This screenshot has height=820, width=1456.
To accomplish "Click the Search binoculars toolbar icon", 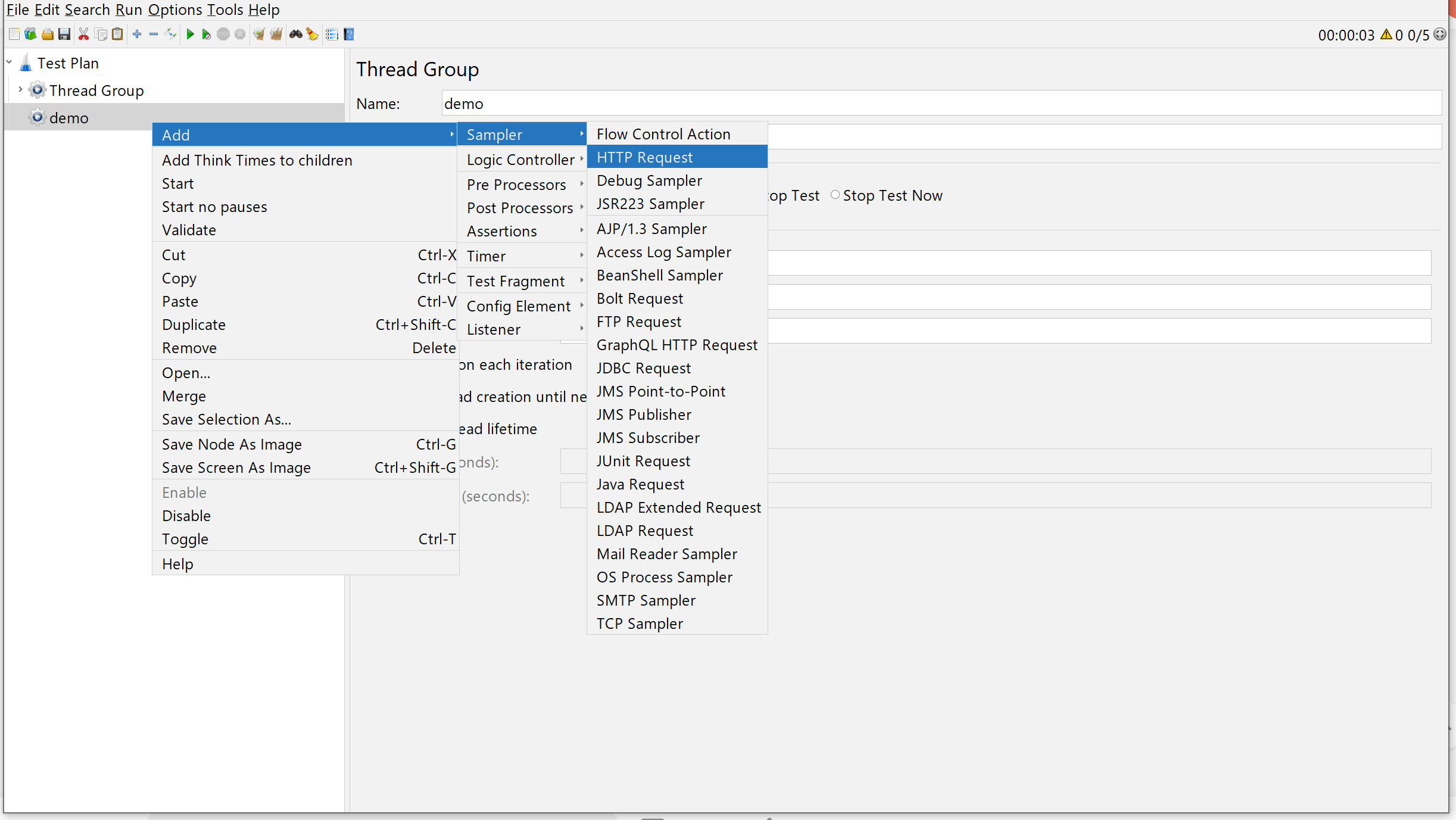I will point(296,35).
